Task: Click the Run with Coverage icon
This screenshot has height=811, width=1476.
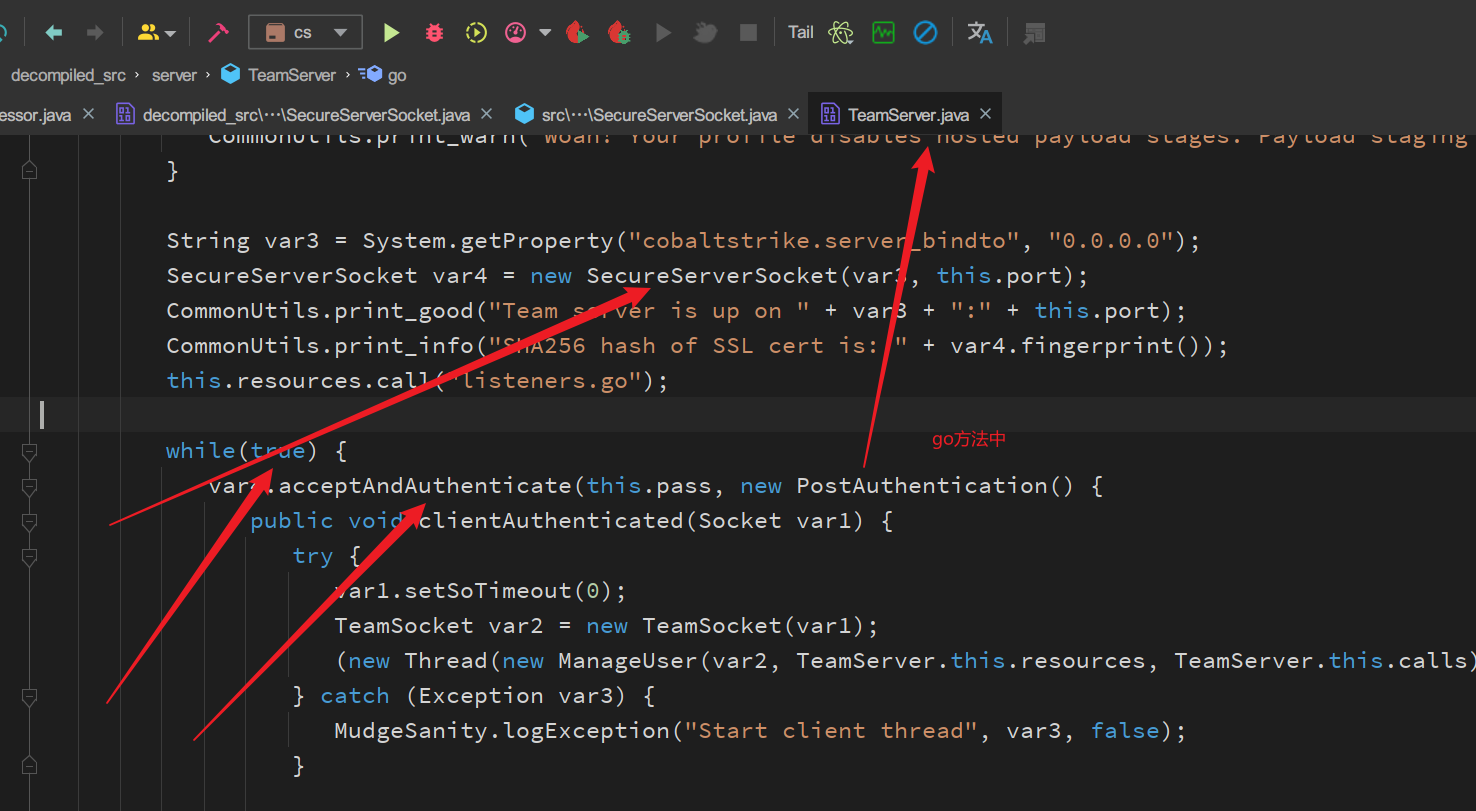Action: click(x=476, y=33)
